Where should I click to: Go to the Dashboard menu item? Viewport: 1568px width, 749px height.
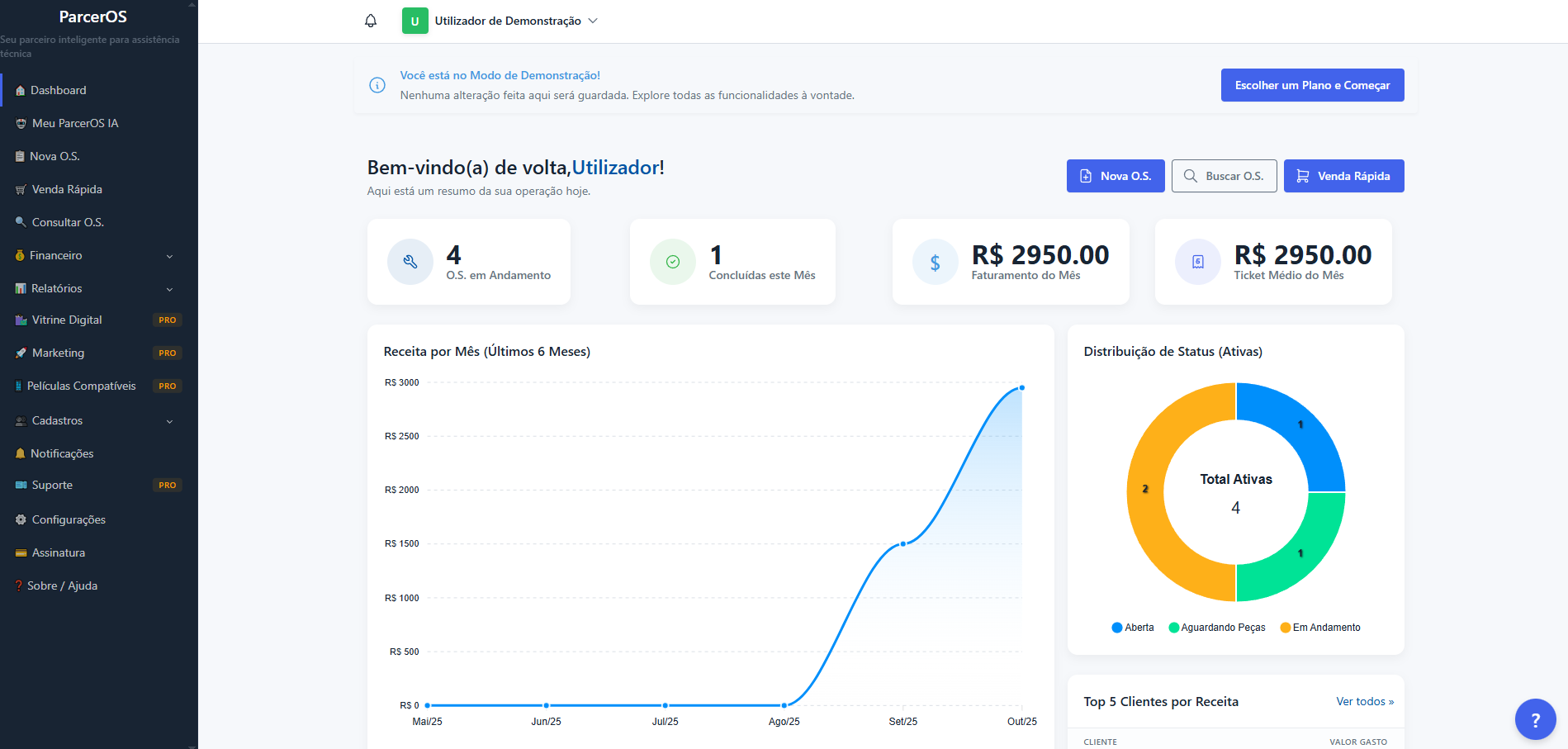pos(58,90)
